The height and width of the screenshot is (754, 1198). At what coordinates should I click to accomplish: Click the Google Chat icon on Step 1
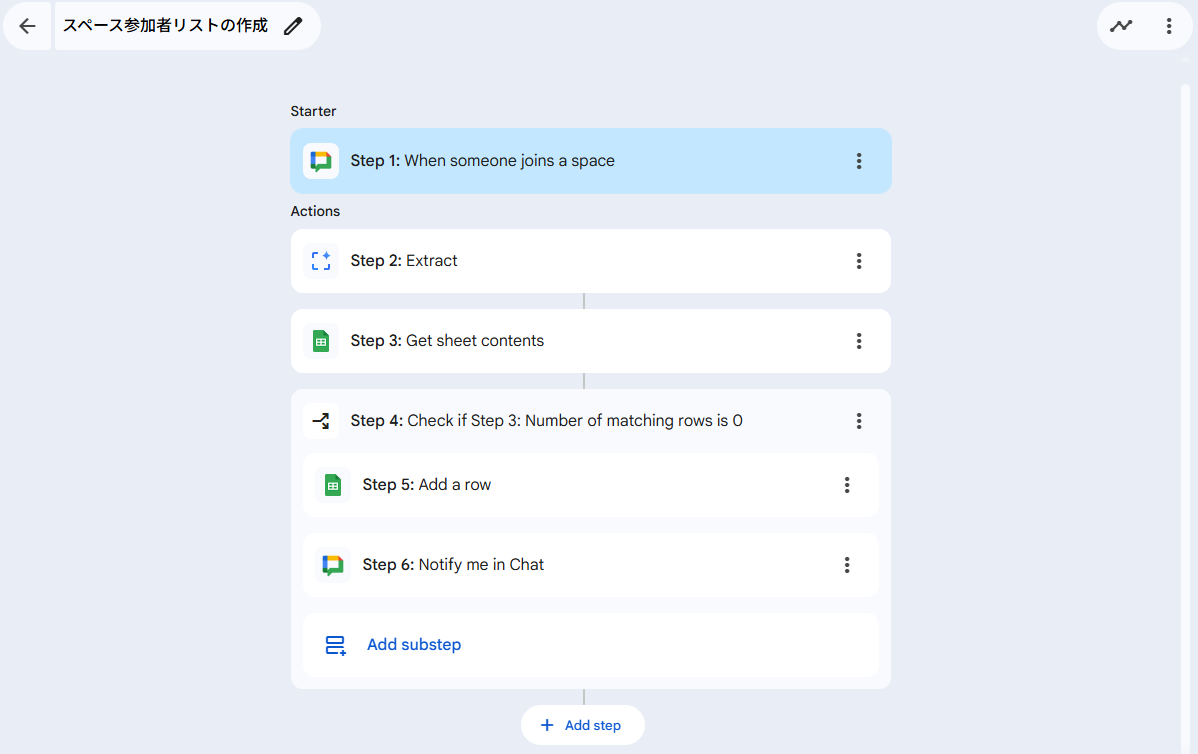(x=321, y=161)
